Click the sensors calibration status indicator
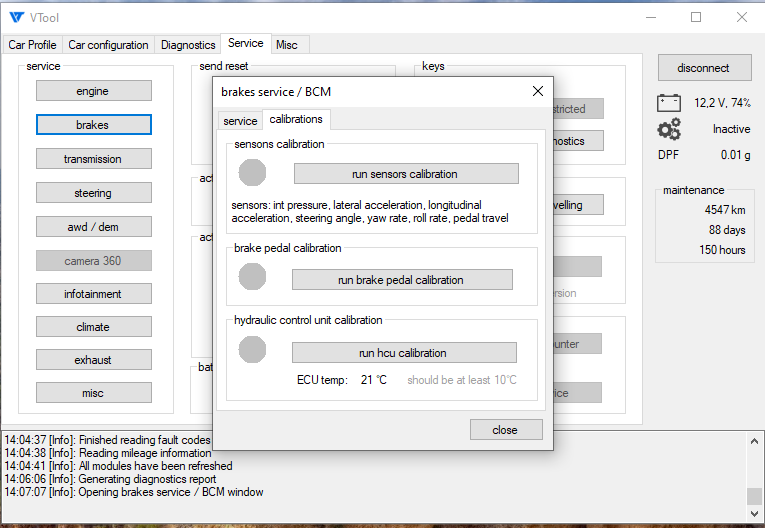This screenshot has width=765, height=528. click(x=253, y=173)
